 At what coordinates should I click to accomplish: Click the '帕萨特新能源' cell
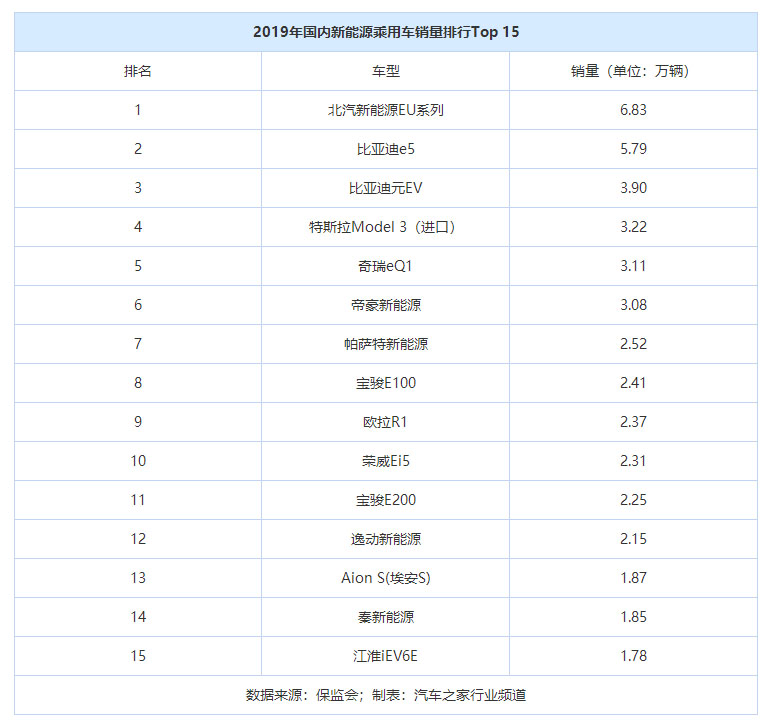[x=385, y=344]
